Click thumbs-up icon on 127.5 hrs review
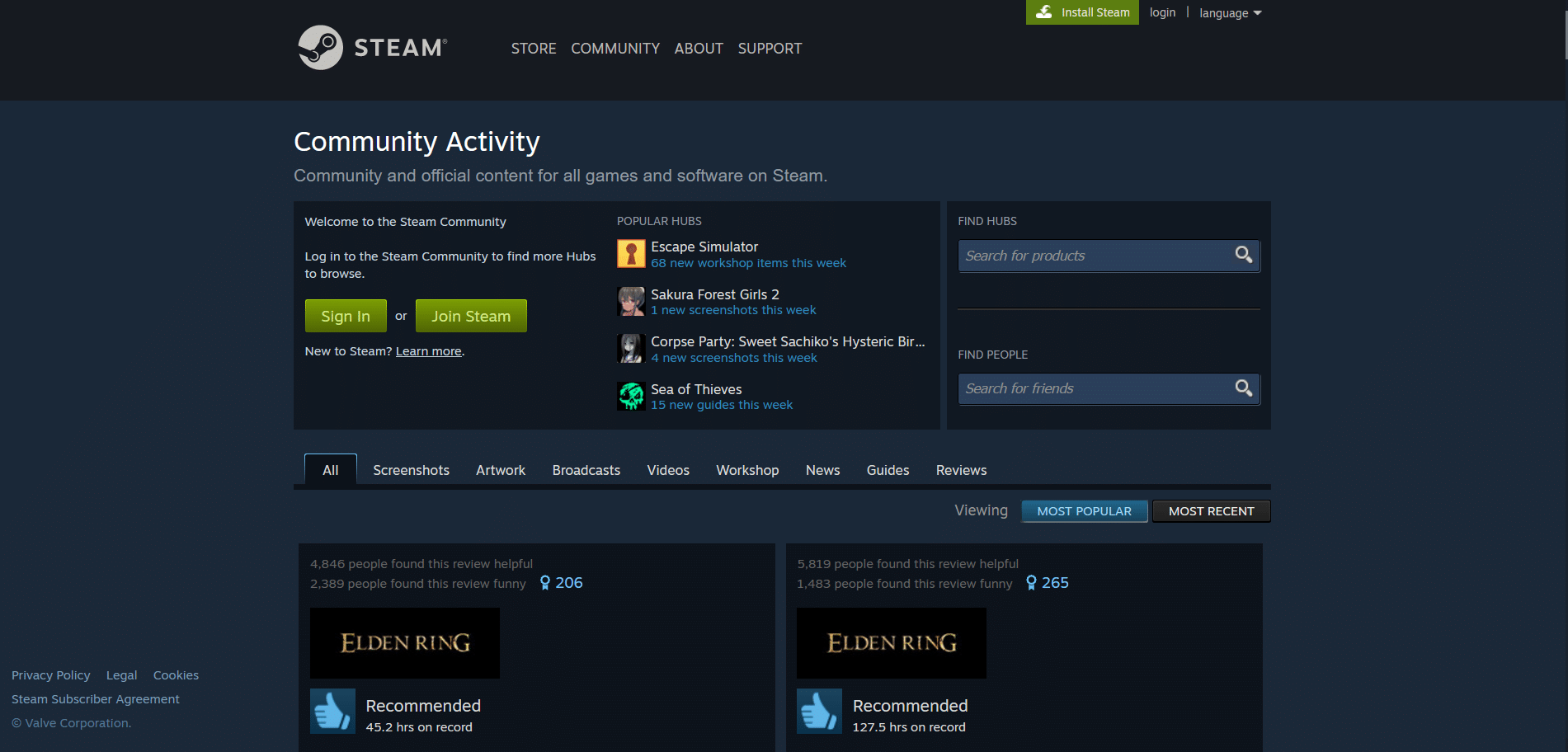 (x=819, y=711)
